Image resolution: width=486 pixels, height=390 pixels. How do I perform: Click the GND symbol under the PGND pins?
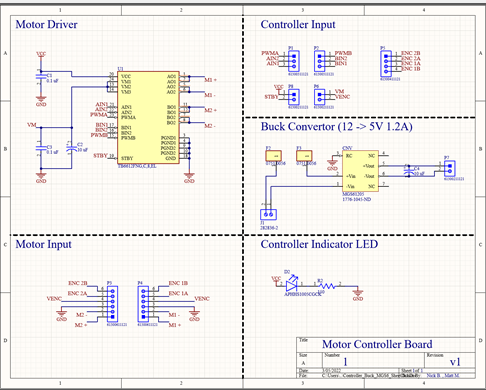click(x=189, y=177)
